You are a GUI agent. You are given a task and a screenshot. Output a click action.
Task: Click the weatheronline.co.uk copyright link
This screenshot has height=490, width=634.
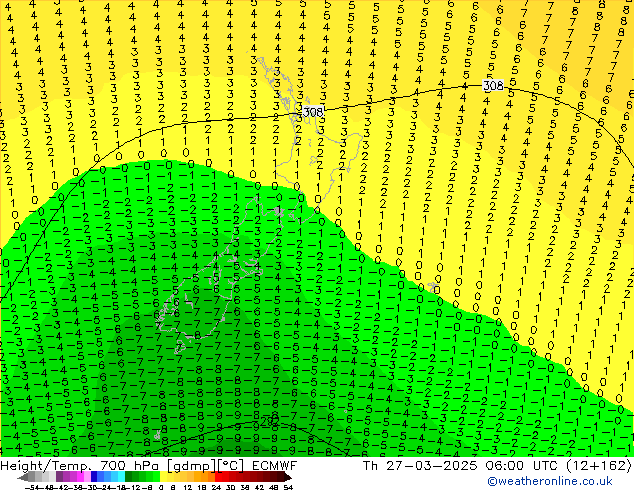click(x=550, y=481)
